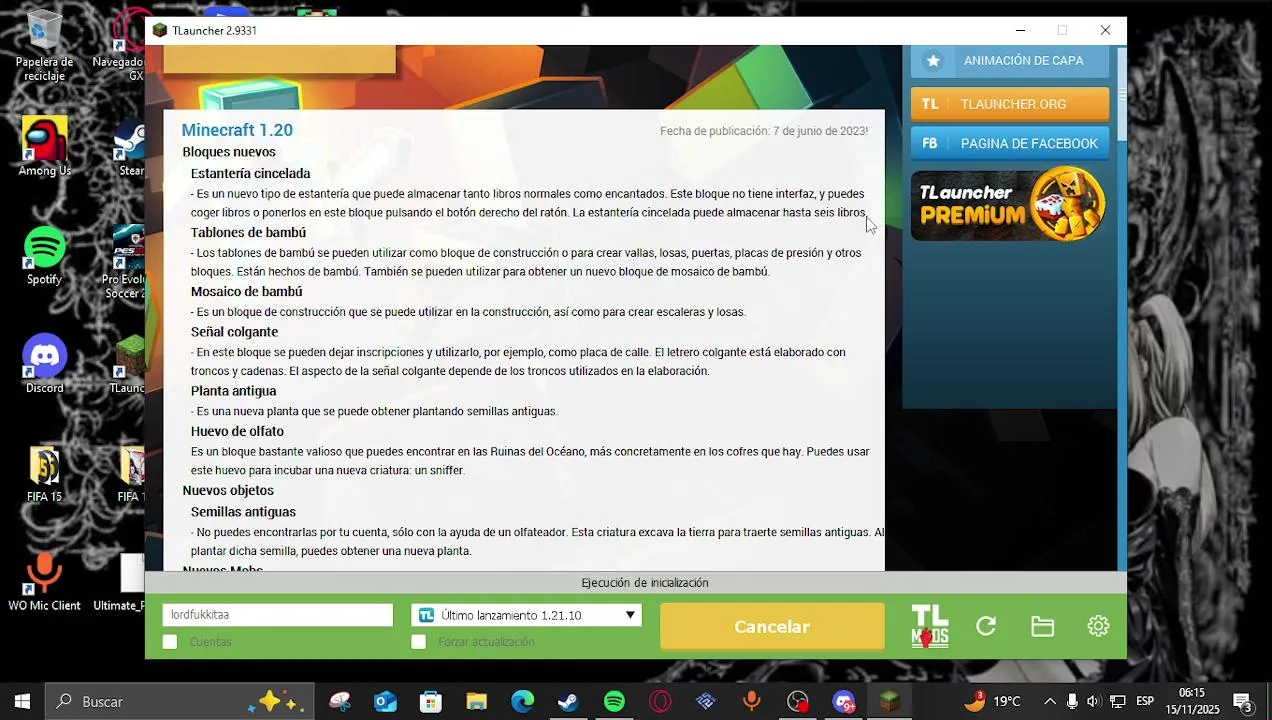Open Discord taskbar icon with badge
This screenshot has width=1272, height=720.
[x=844, y=702]
